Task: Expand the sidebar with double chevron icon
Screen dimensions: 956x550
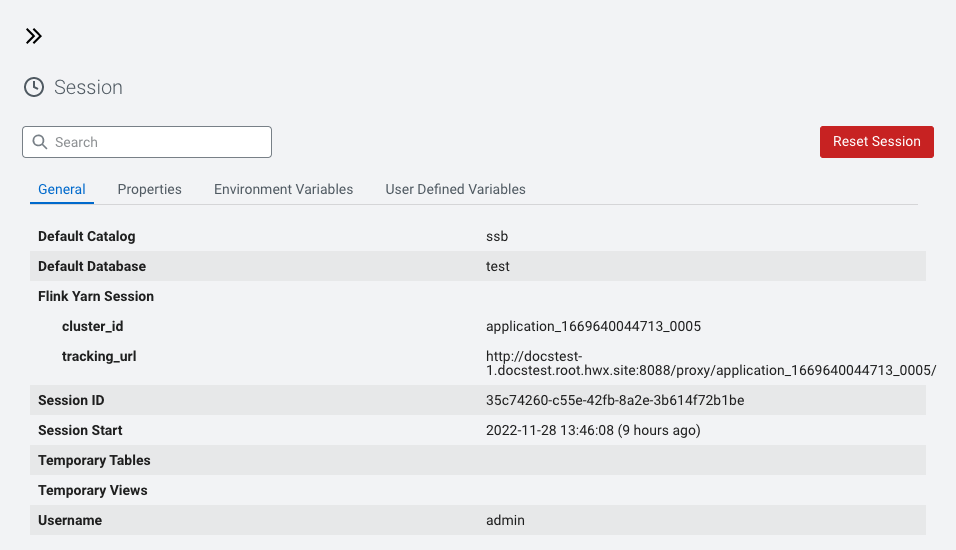Action: [34, 37]
